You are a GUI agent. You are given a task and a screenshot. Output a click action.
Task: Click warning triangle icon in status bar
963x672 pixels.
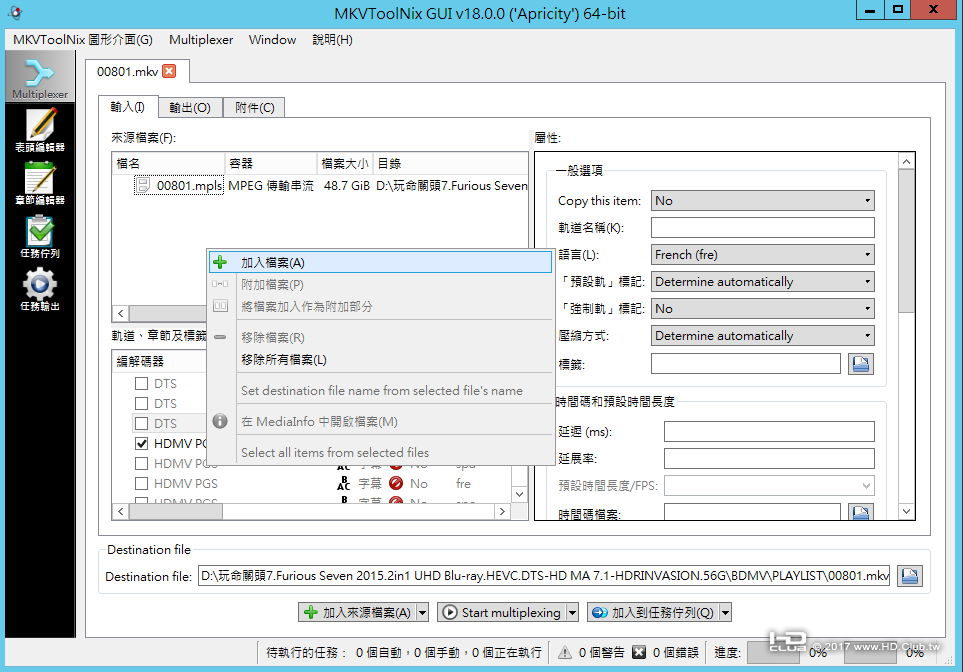coord(564,652)
